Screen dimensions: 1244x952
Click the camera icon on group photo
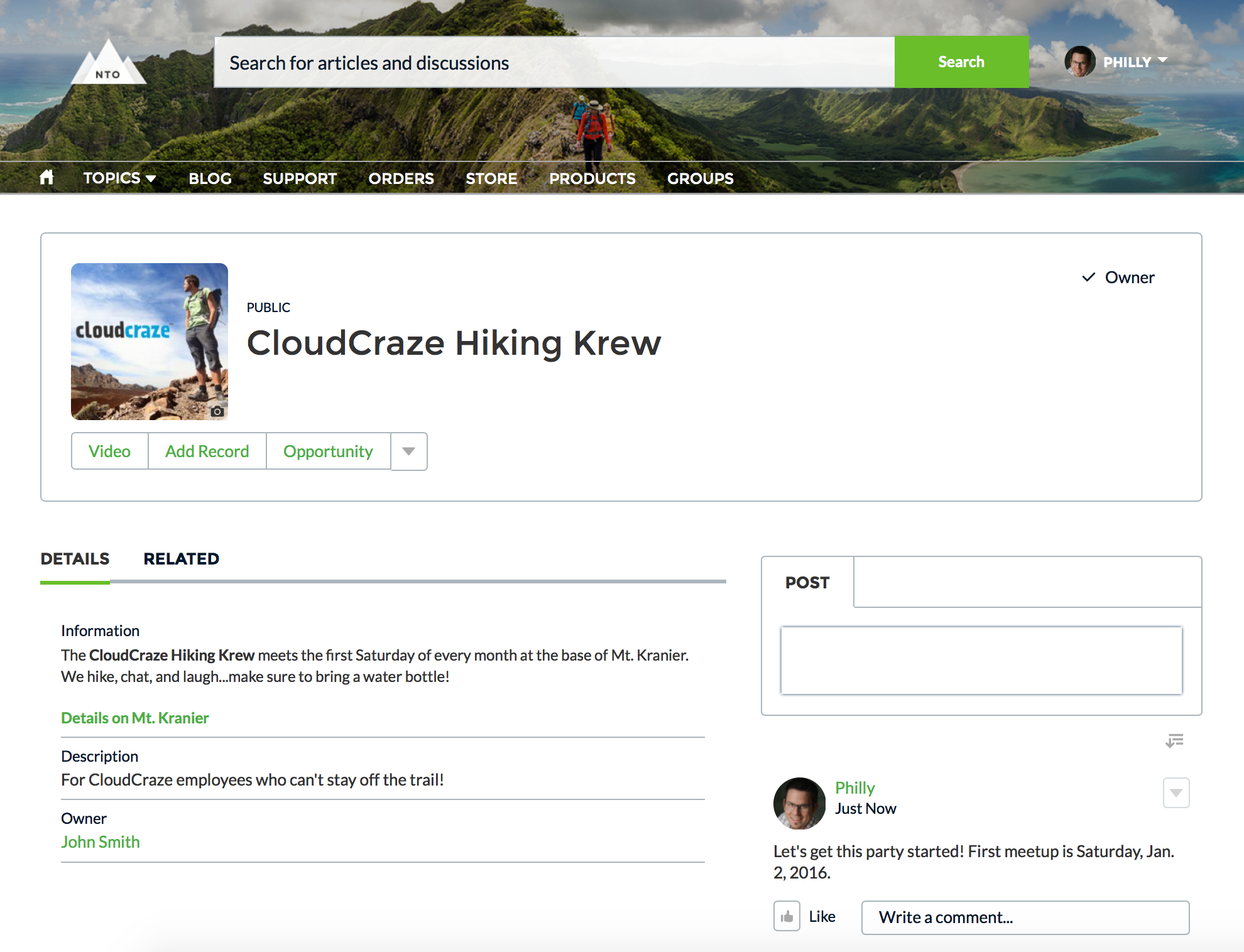pos(217,411)
